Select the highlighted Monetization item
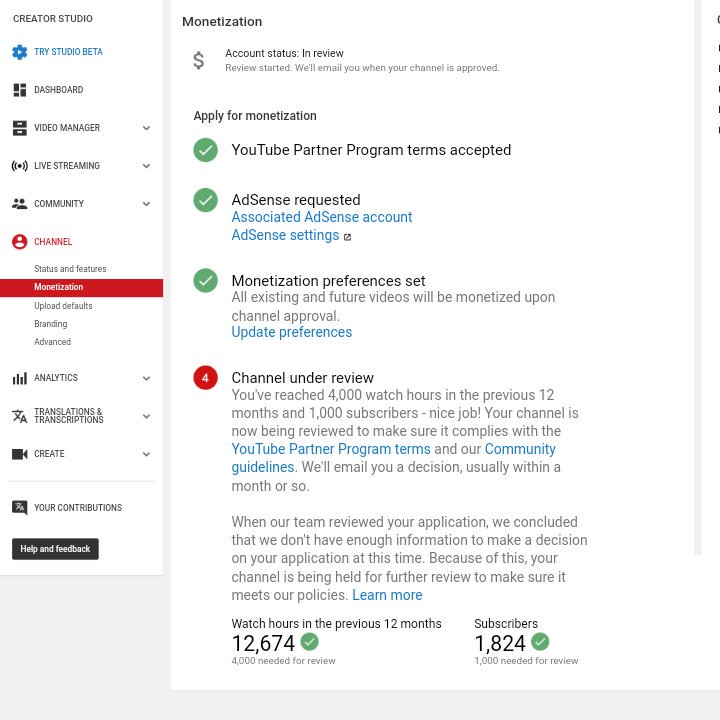This screenshot has height=720, width=720. 81,287
